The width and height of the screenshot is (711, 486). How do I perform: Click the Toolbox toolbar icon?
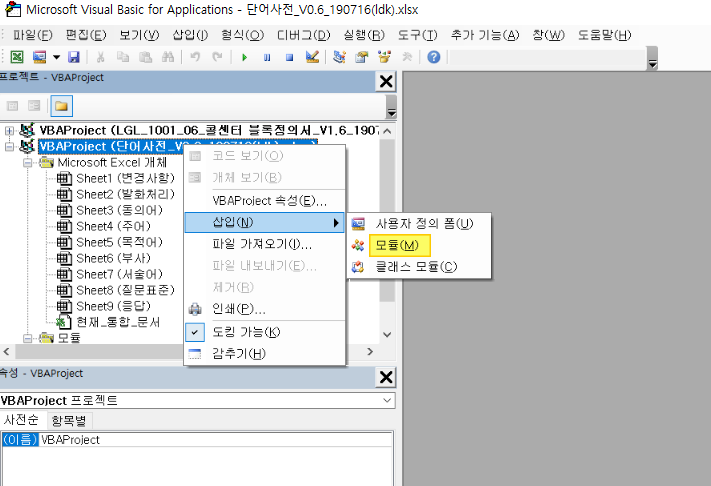tap(407, 57)
